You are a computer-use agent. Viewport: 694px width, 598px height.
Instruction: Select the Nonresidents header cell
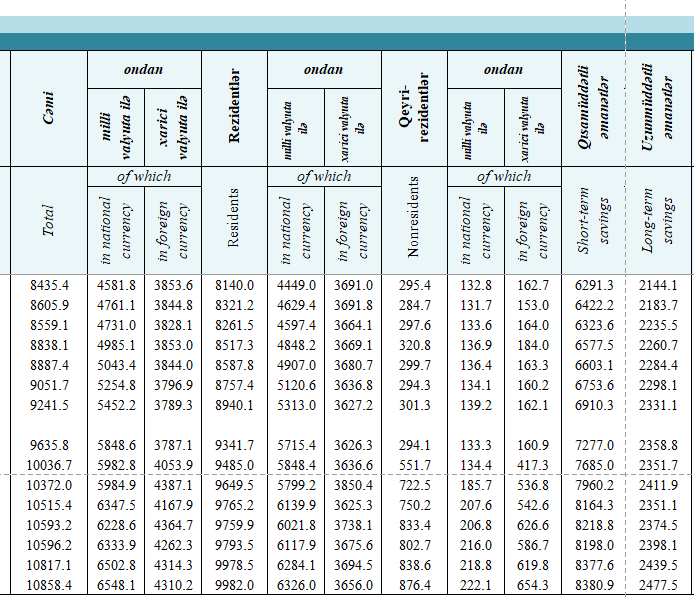click(x=414, y=221)
